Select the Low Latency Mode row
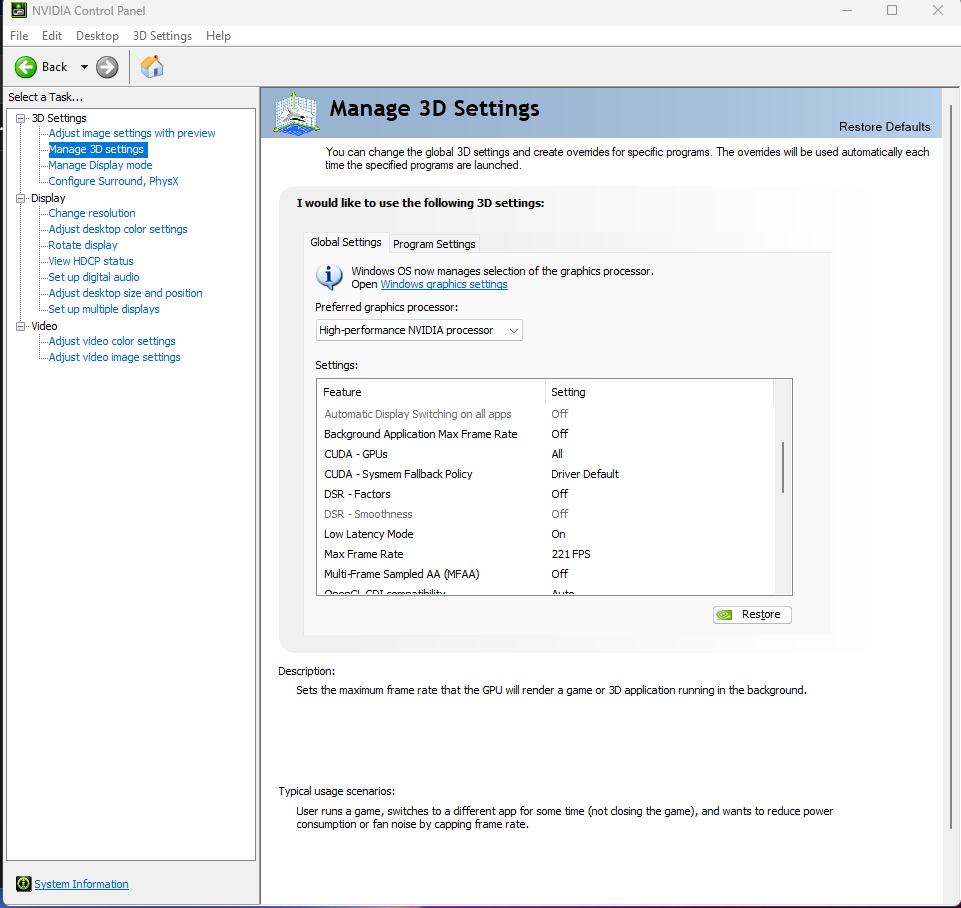This screenshot has width=961, height=908. tap(545, 534)
